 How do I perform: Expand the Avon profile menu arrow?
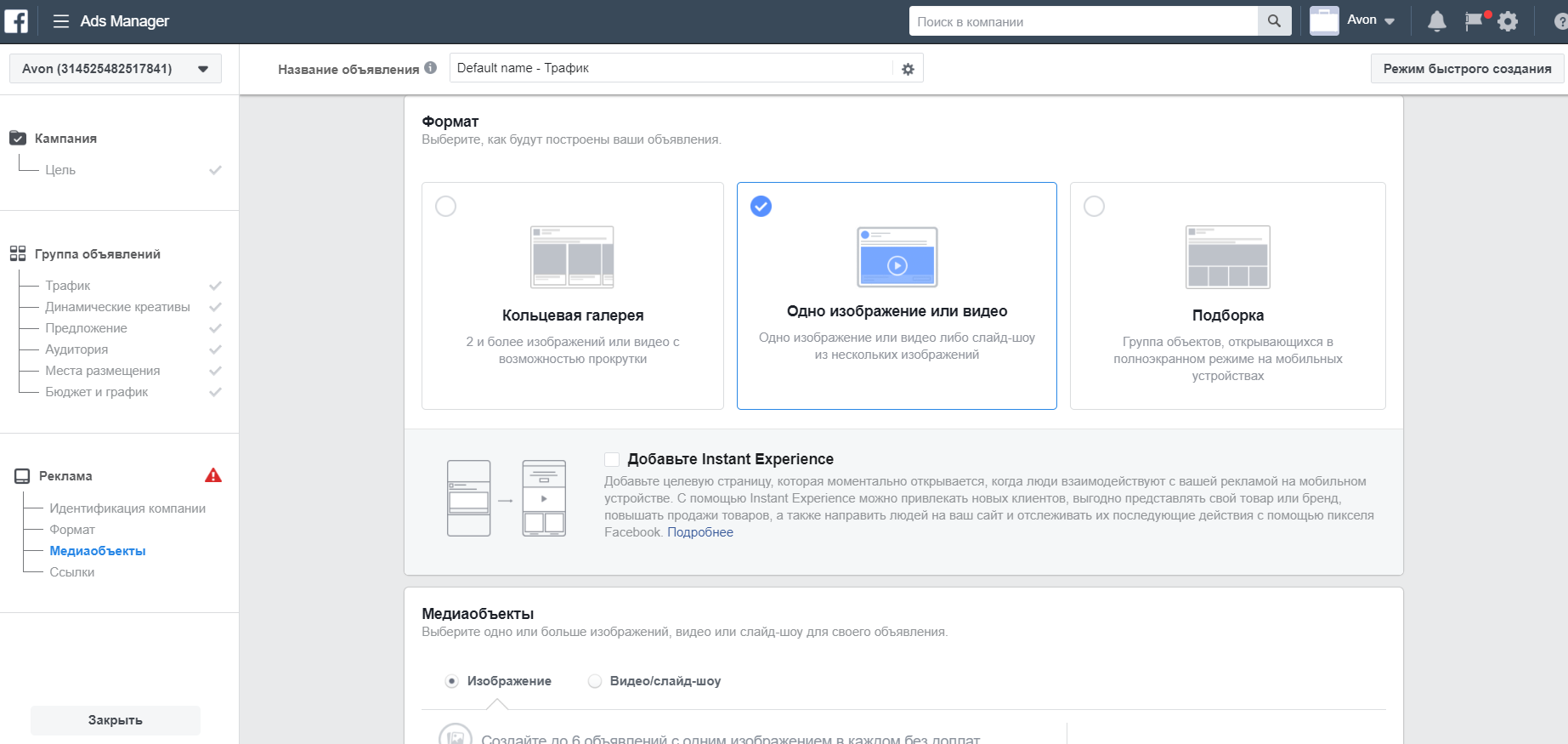1390,21
